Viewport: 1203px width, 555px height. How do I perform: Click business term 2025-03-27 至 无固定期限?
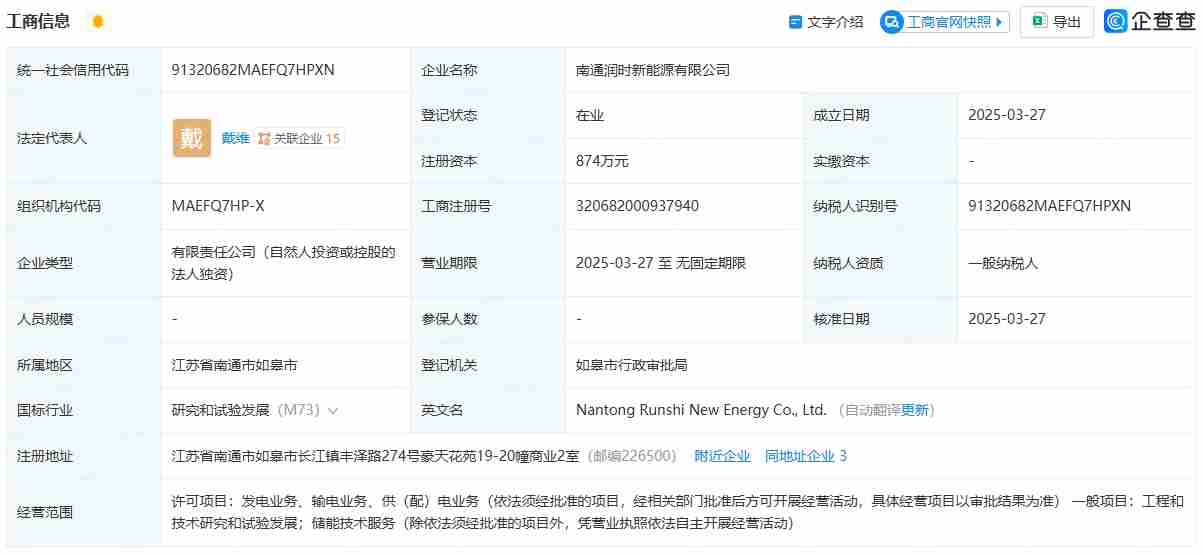[x=661, y=263]
